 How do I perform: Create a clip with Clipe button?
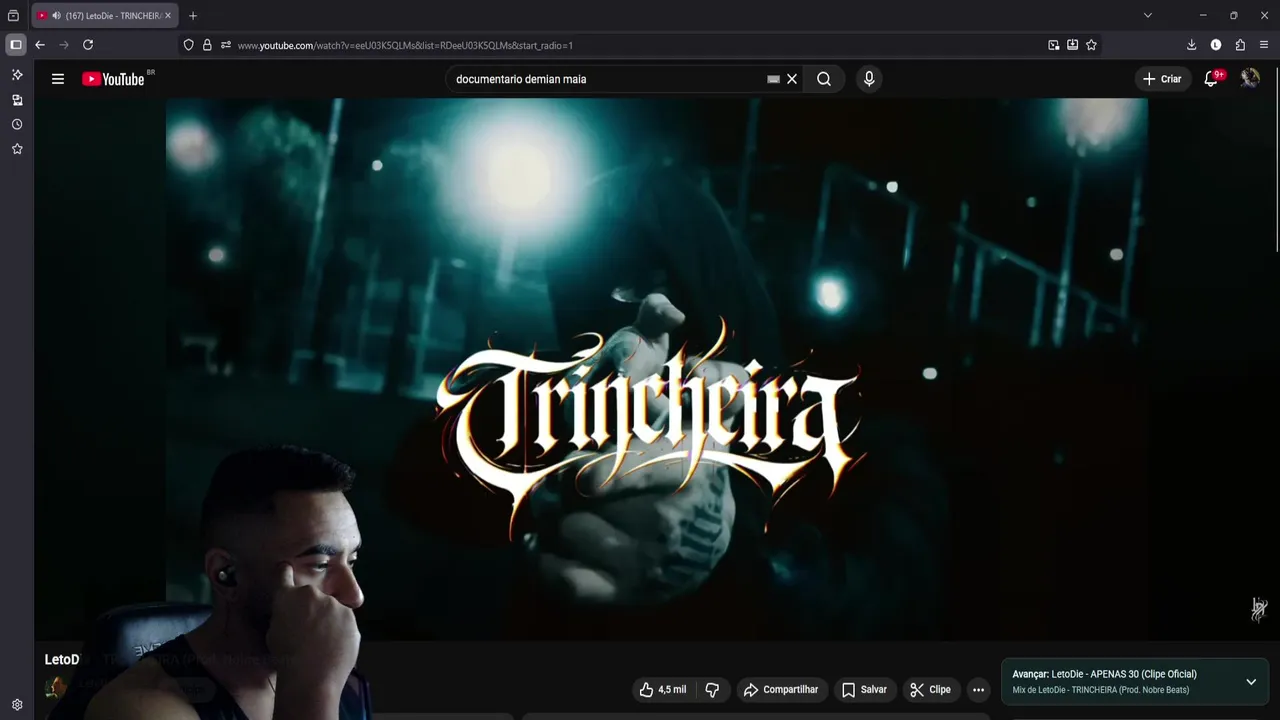pos(930,690)
